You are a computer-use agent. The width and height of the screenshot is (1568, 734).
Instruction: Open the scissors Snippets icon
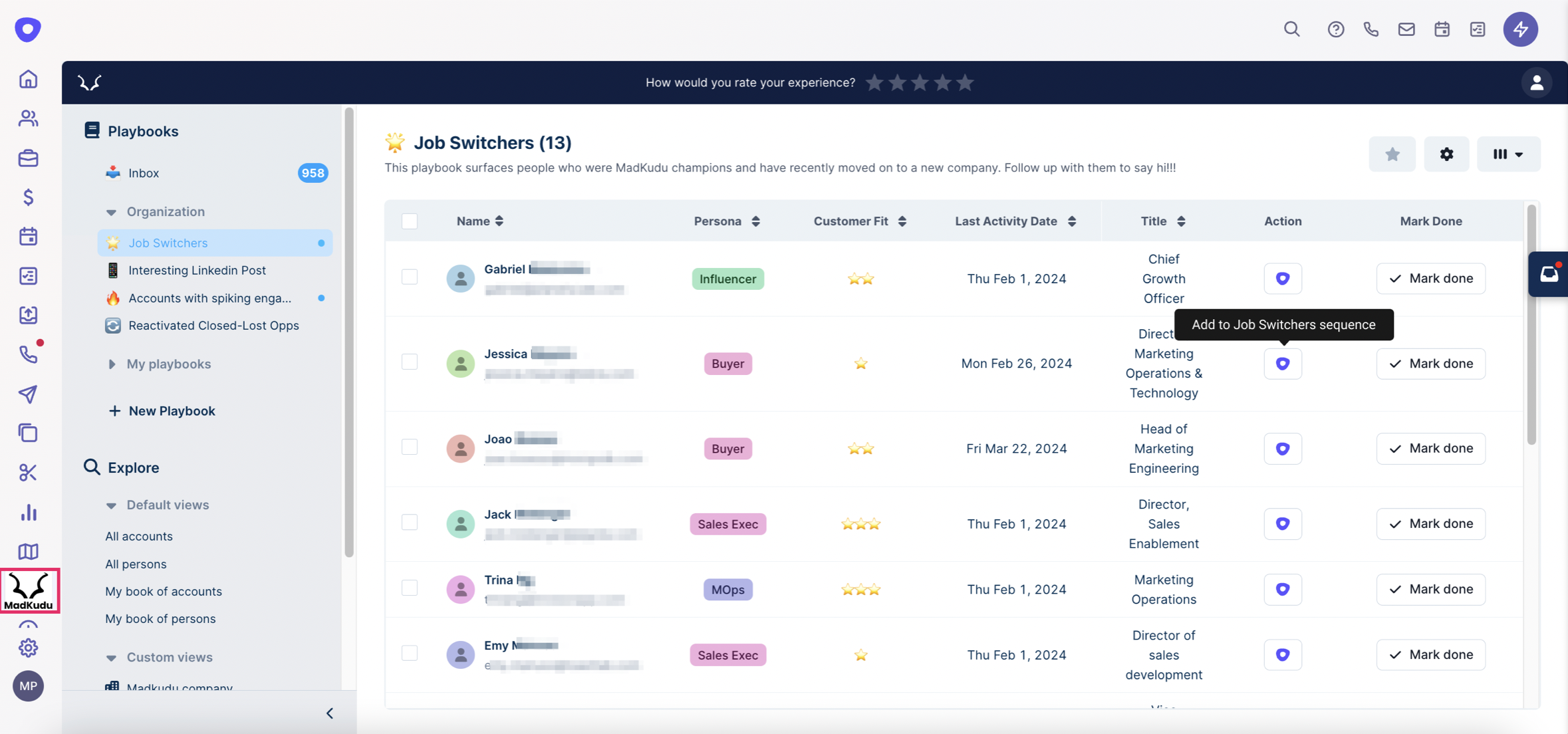pos(28,472)
